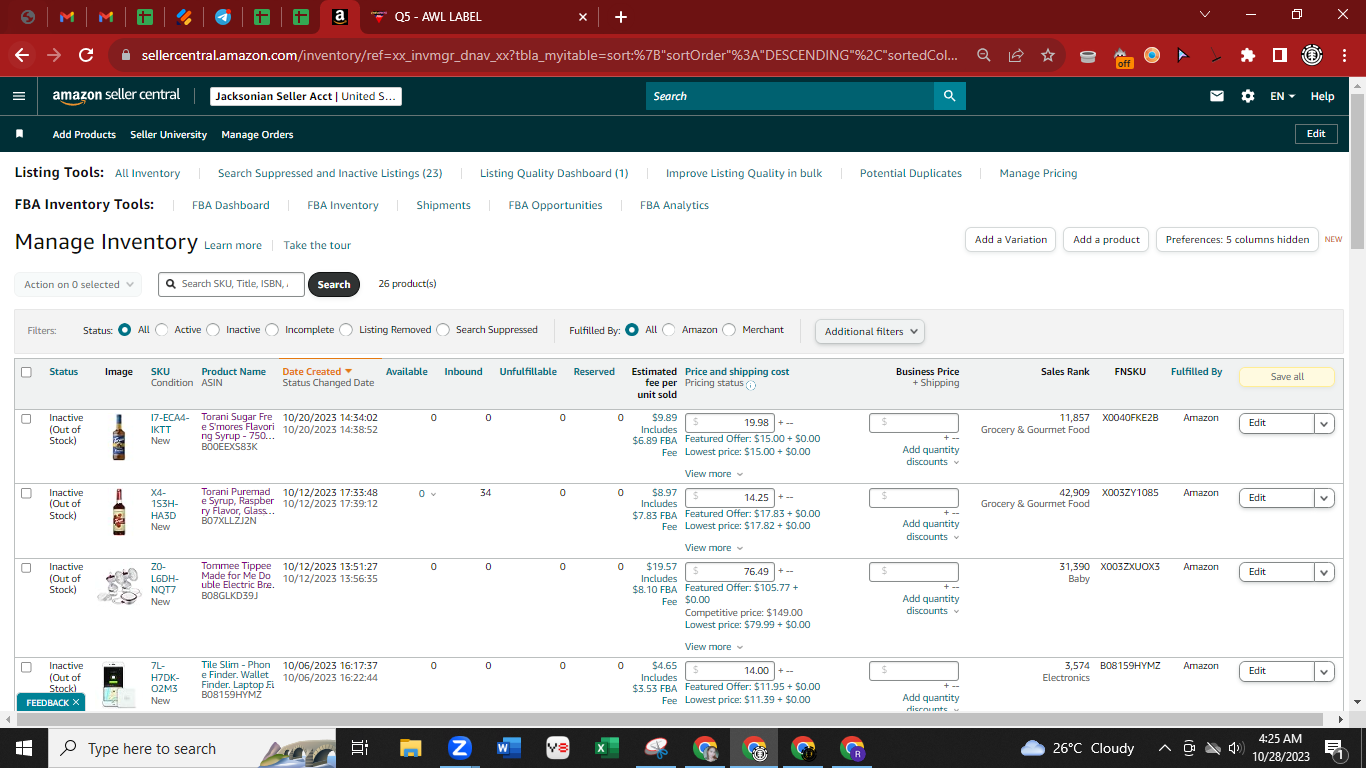Open the Action on 0 selected dropdown

78,285
